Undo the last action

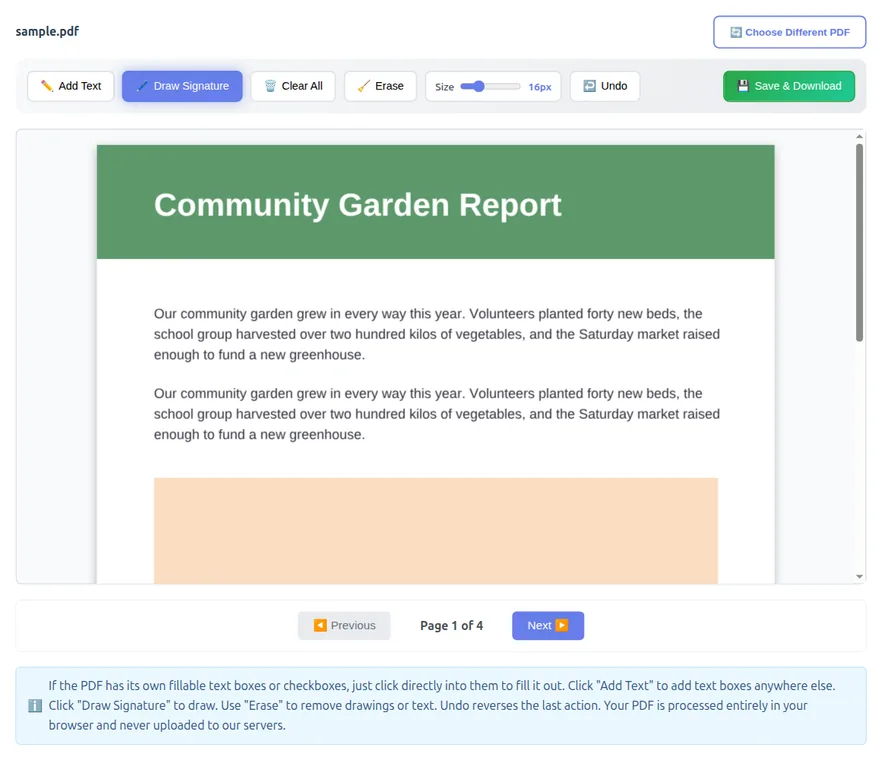tap(605, 86)
